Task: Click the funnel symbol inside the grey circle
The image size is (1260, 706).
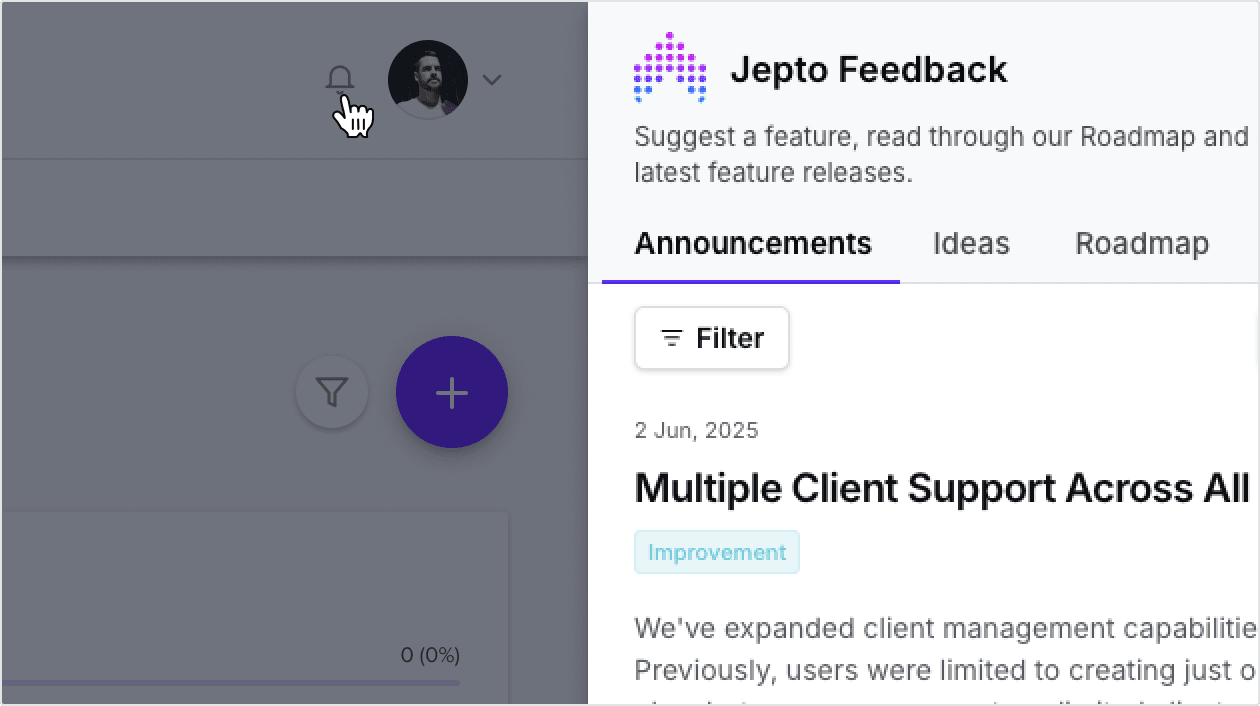Action: pyautogui.click(x=332, y=392)
